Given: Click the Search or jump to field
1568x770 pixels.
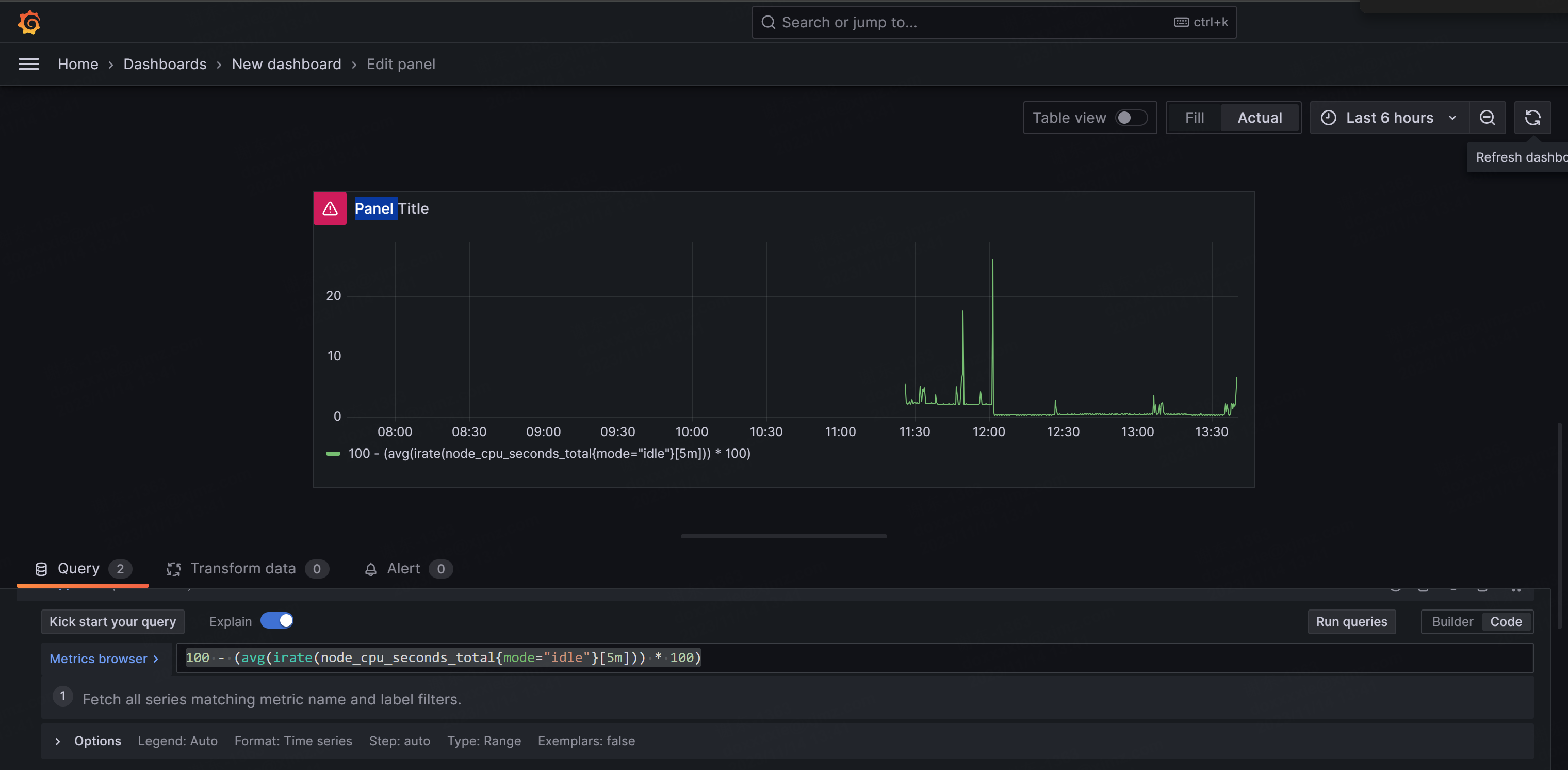Looking at the screenshot, I should tap(994, 23).
